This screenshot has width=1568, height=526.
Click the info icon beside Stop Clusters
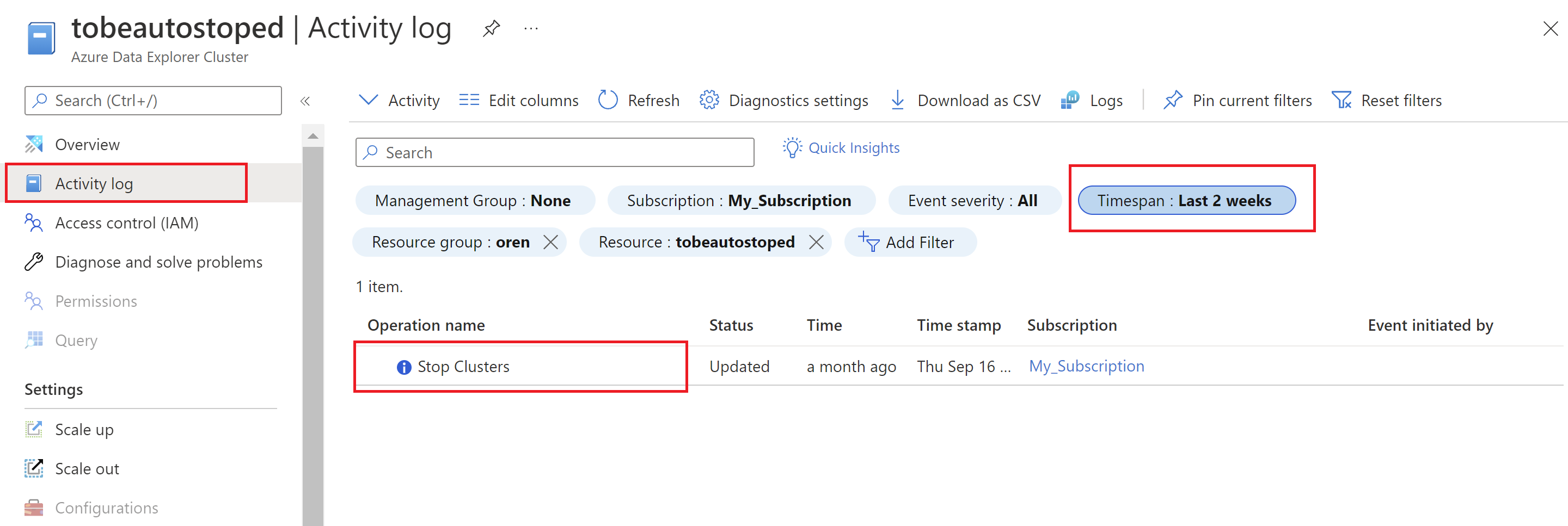[x=403, y=367]
